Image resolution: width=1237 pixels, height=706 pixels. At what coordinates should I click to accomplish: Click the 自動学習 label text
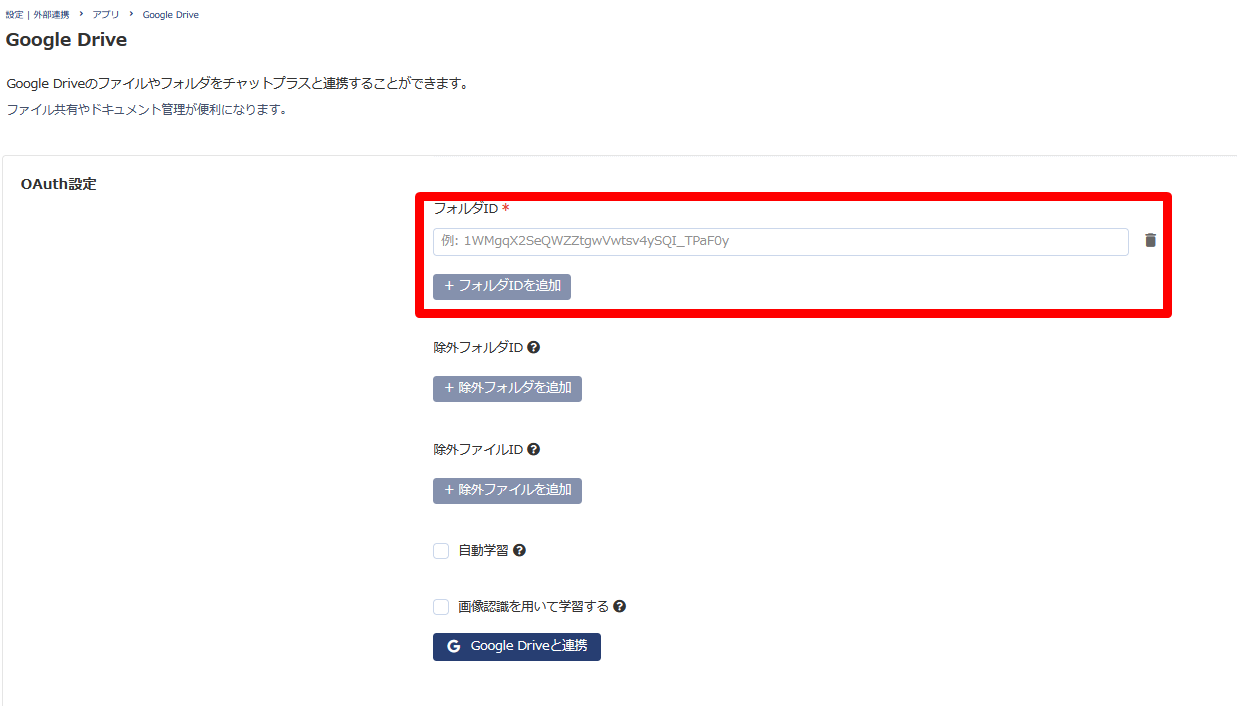click(x=483, y=551)
